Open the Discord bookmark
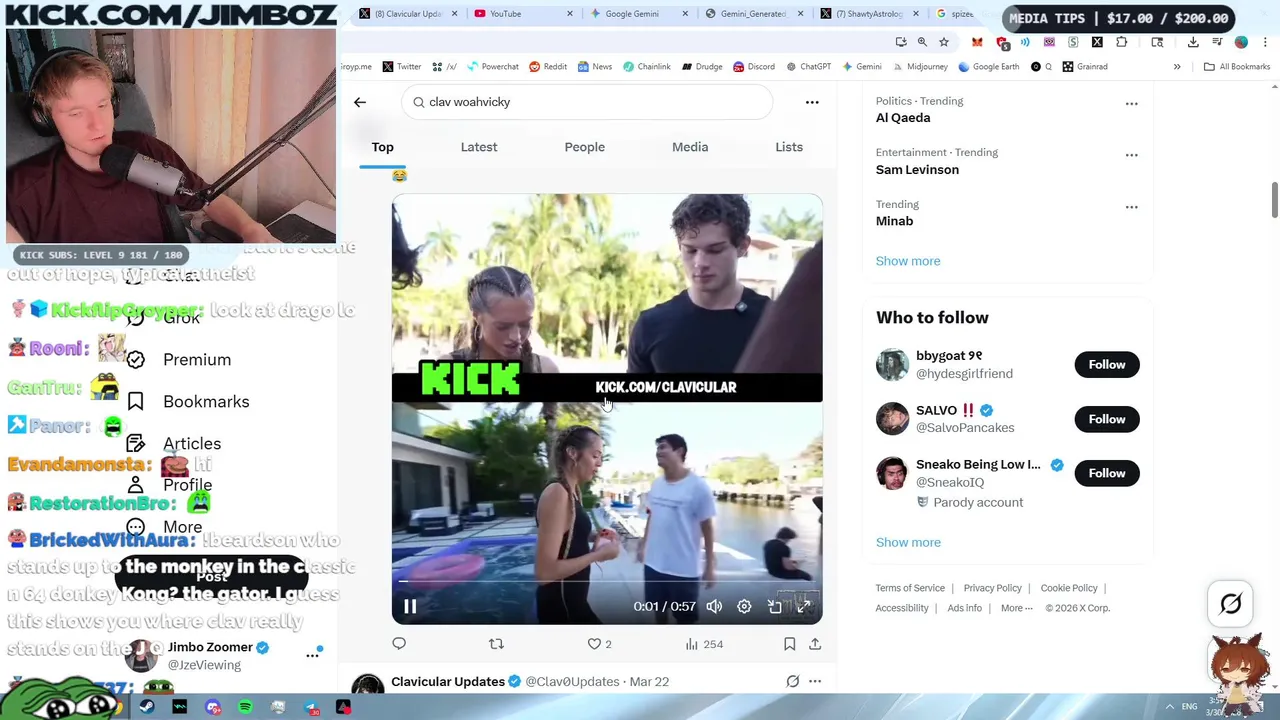Viewport: 1280px width, 720px height. [x=754, y=67]
